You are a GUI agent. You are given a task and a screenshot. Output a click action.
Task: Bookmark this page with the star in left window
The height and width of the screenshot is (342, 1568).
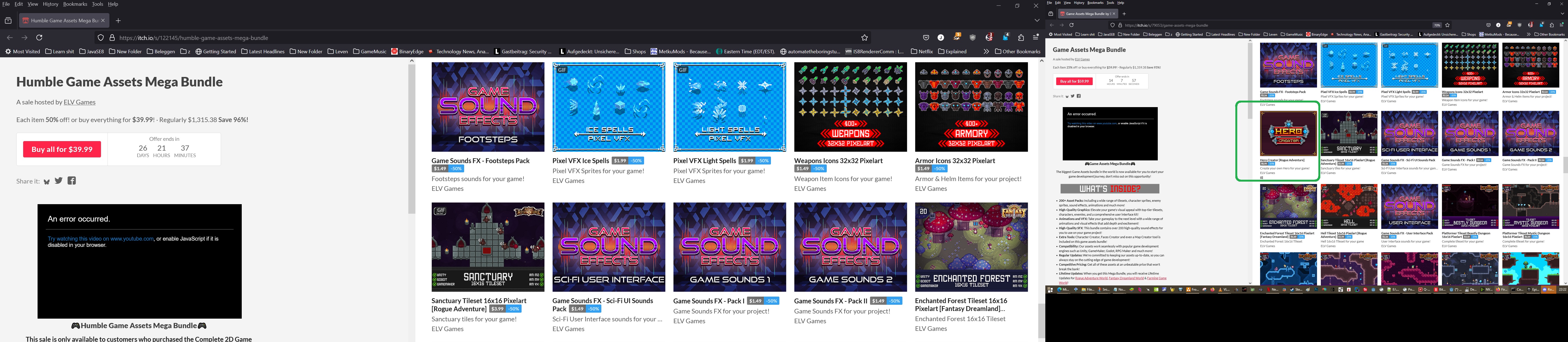864,38
